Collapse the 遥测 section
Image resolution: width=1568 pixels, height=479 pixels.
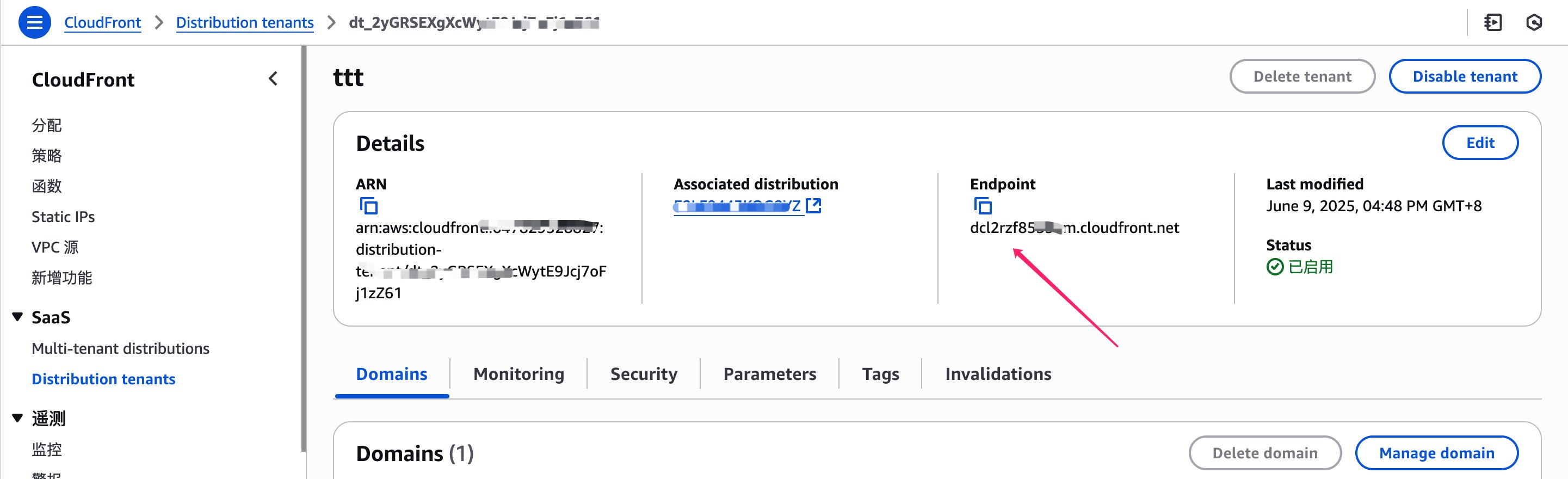coord(17,418)
